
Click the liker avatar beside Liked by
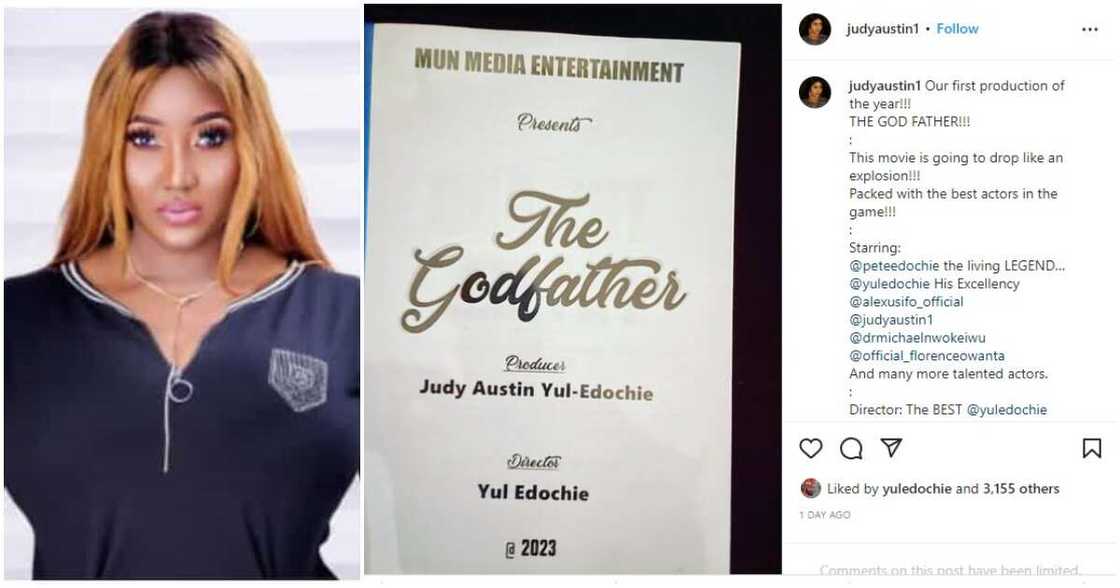tap(811, 488)
